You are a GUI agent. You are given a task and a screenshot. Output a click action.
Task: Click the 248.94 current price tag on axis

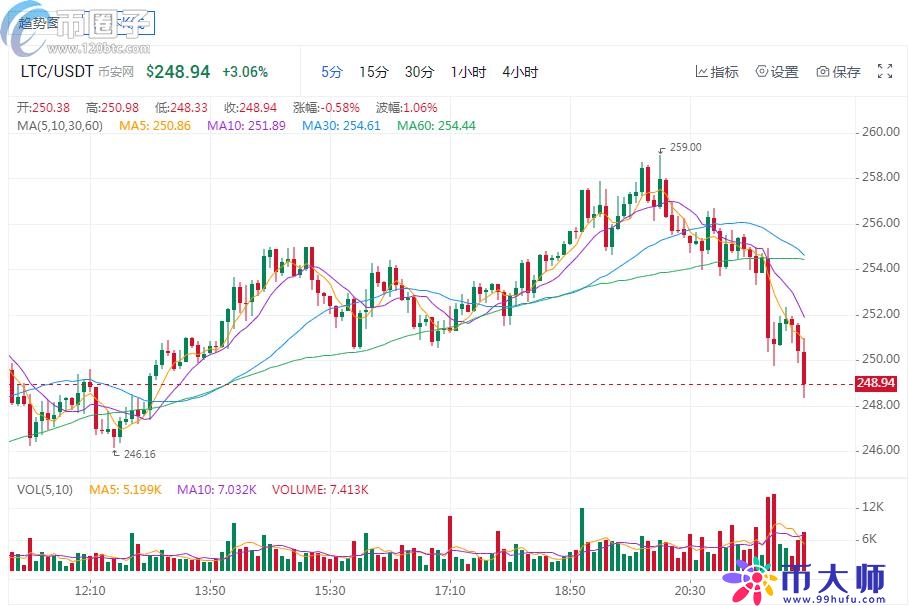(x=876, y=383)
